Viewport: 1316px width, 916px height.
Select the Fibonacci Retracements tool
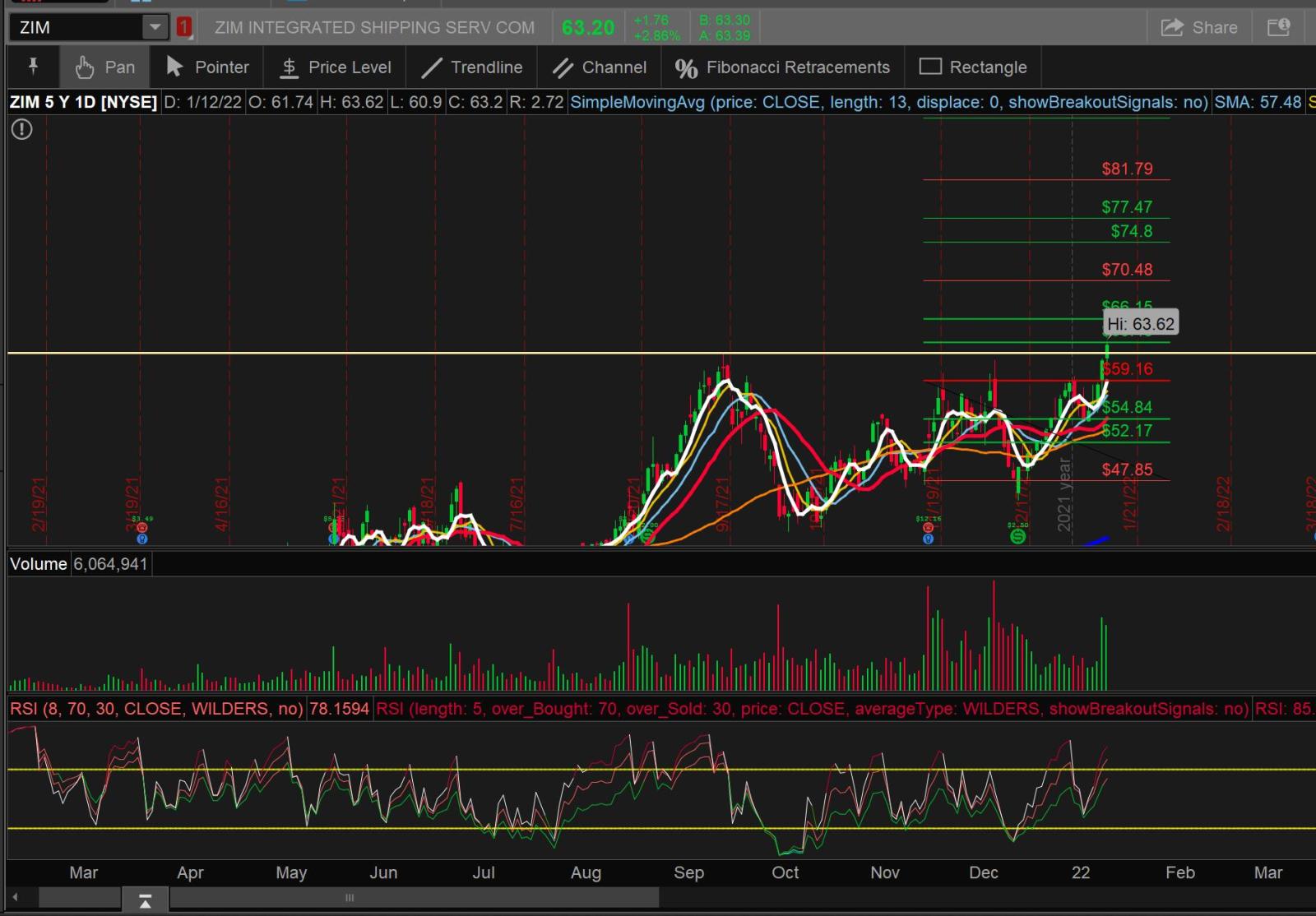782,67
